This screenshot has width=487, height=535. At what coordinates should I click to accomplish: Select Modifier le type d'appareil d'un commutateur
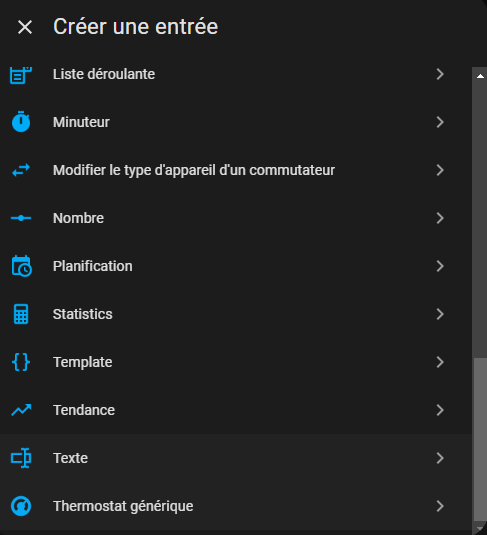(x=236, y=170)
